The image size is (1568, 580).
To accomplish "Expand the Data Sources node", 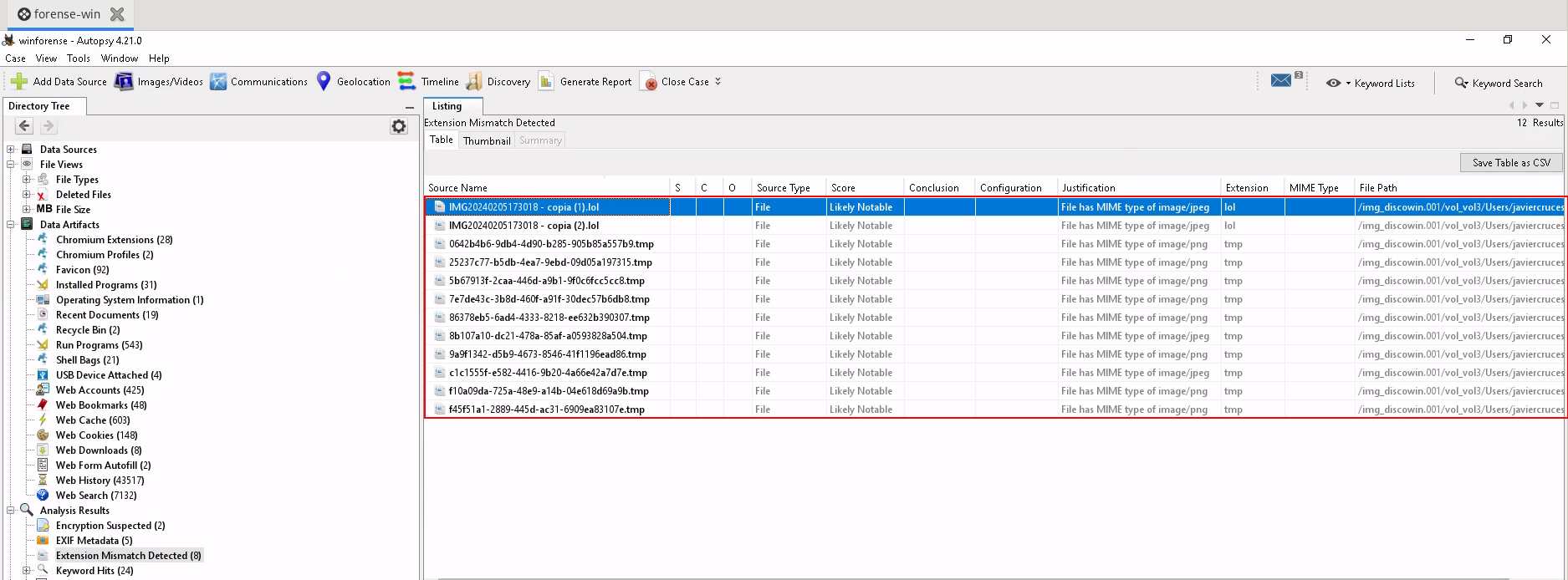I will (11, 150).
